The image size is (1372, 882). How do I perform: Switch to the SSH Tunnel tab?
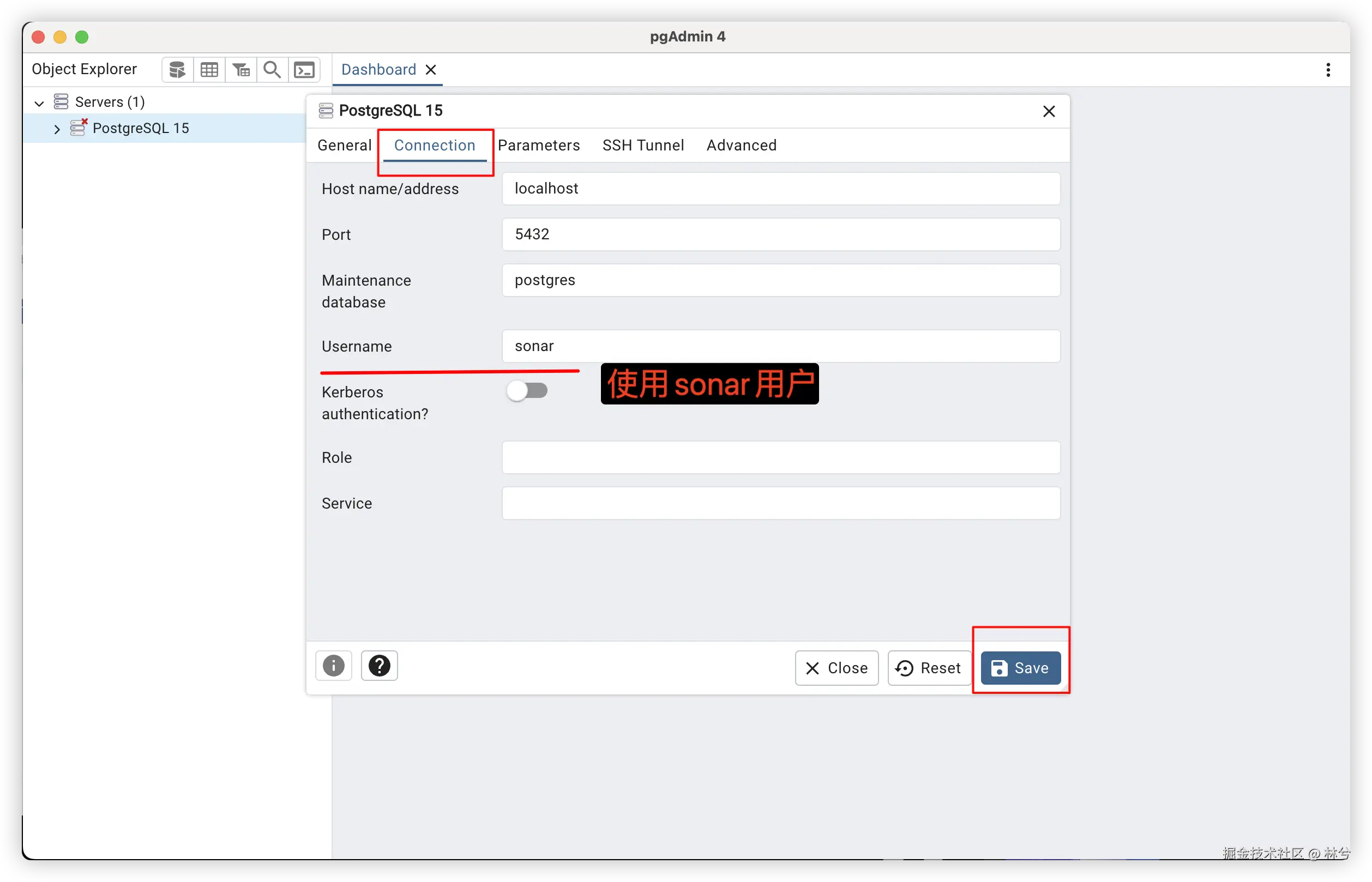pos(643,146)
